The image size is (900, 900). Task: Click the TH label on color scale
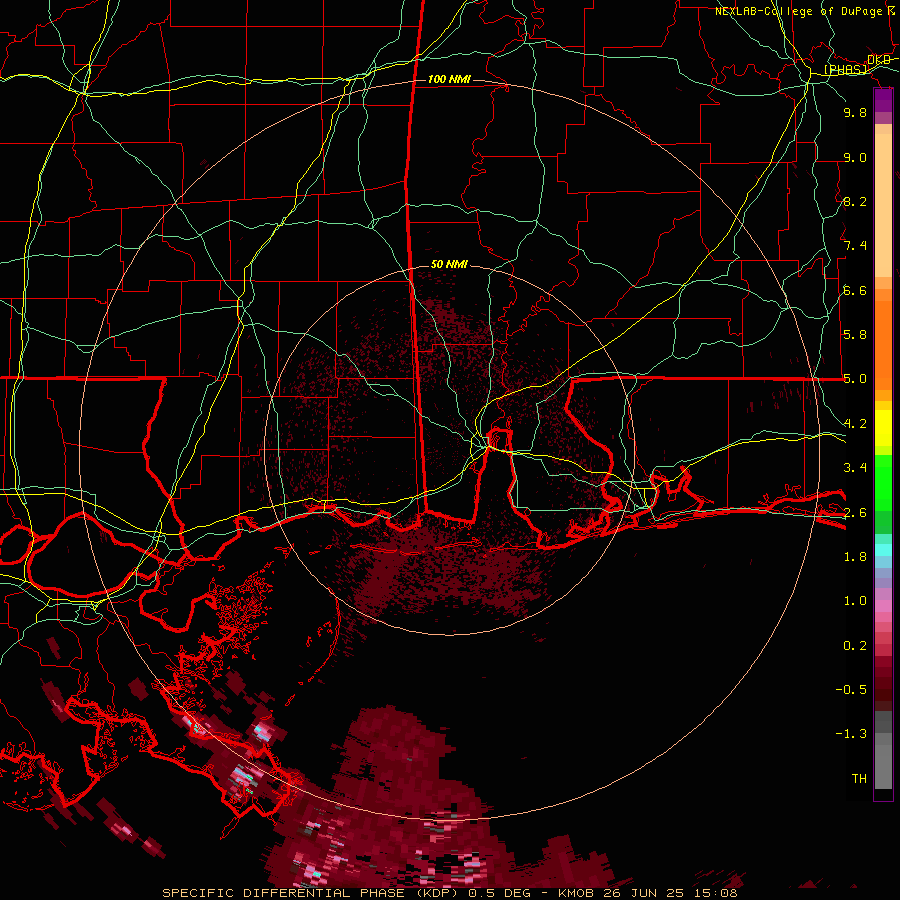click(x=859, y=779)
